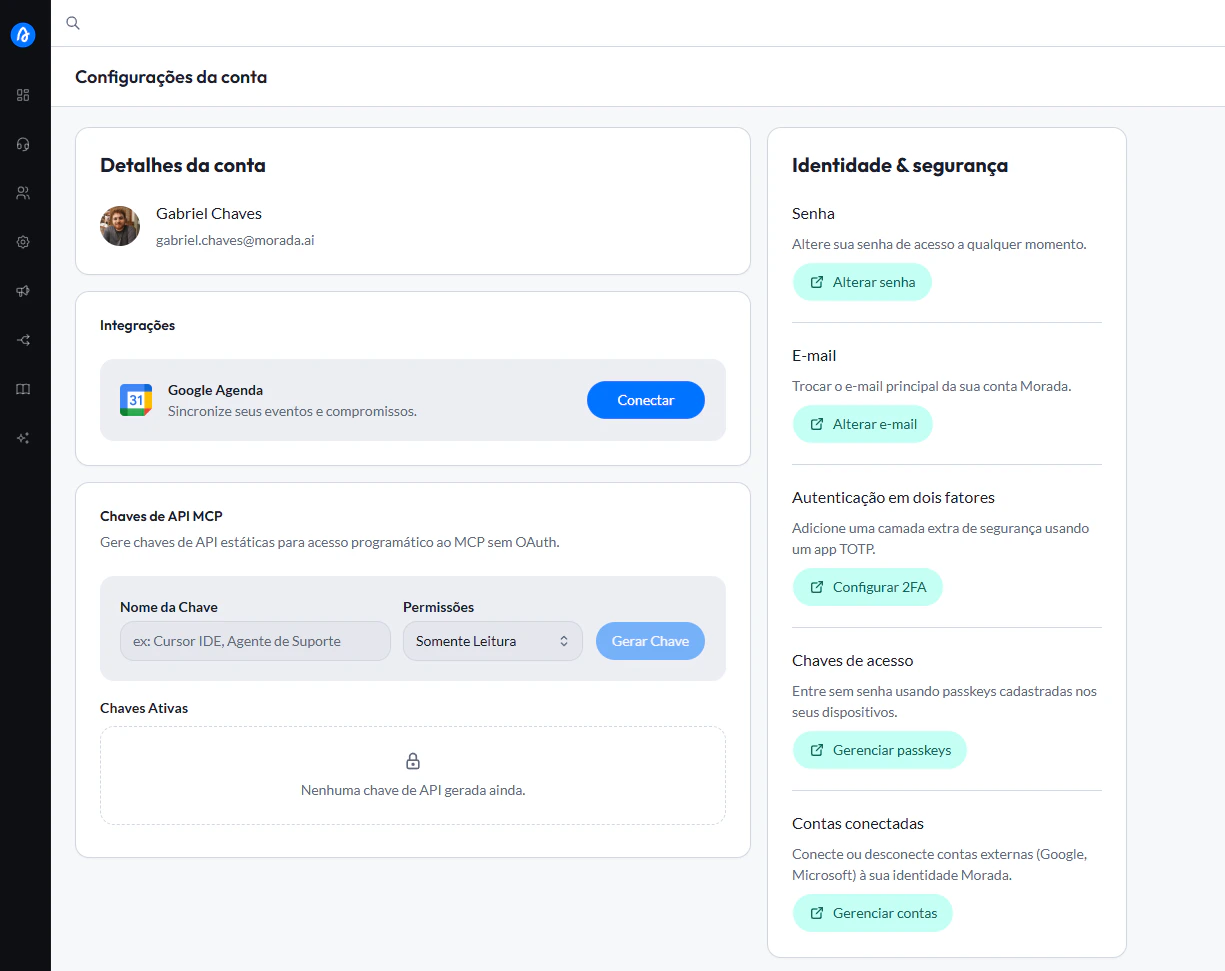Viewport: 1225px width, 971px height.
Task: Click the Configurações da conta page title
Action: tap(171, 77)
